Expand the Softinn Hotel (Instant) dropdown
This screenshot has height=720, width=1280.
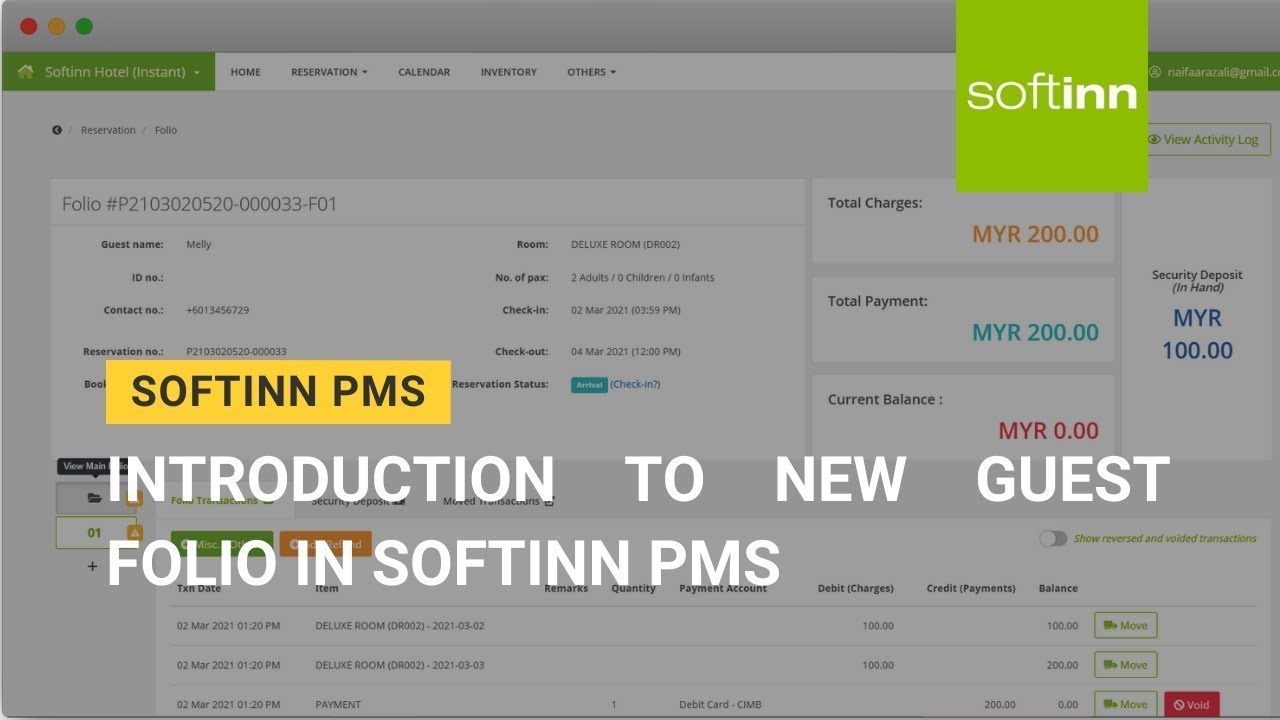coord(123,72)
